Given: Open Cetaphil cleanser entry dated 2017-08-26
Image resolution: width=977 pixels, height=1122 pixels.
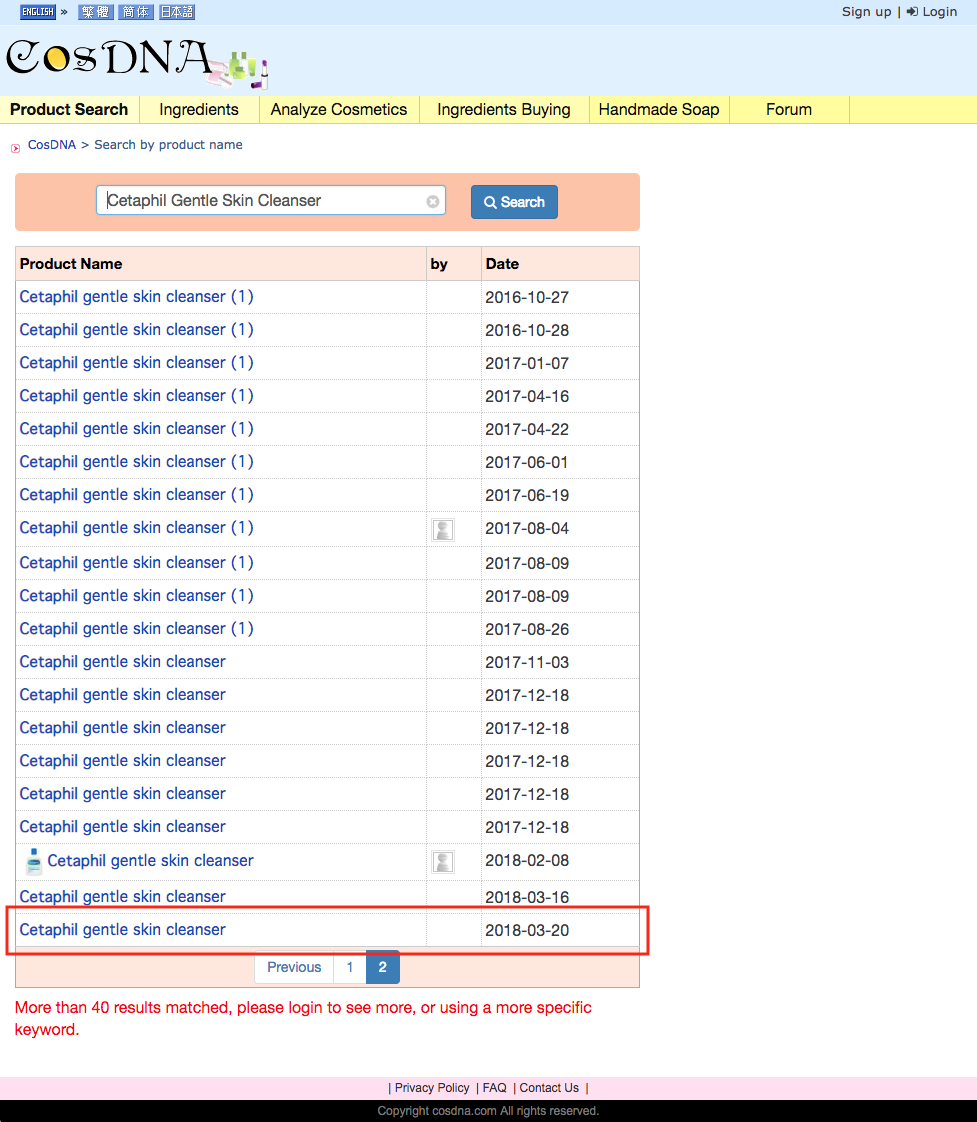Looking at the screenshot, I should click(137, 628).
